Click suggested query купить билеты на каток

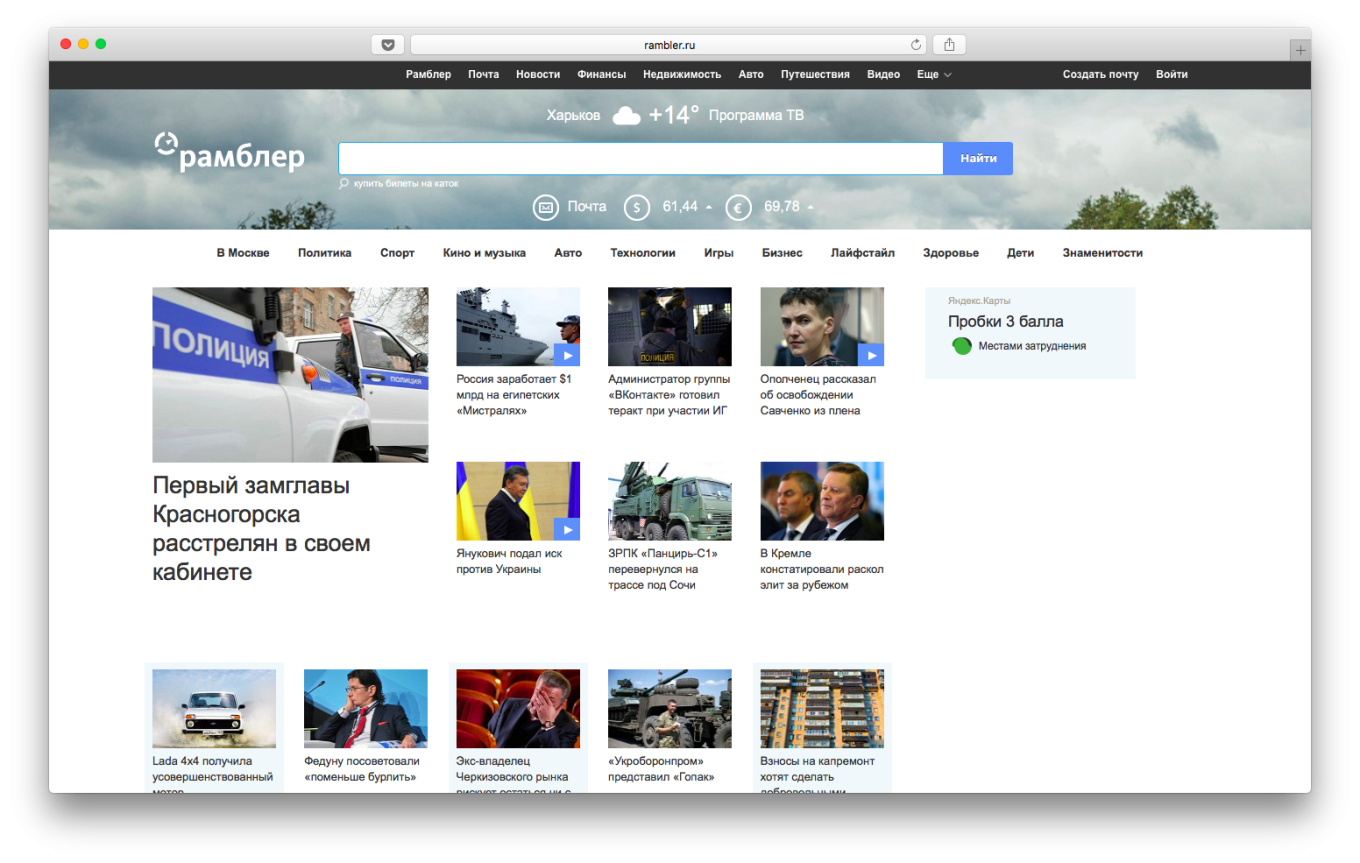click(406, 184)
